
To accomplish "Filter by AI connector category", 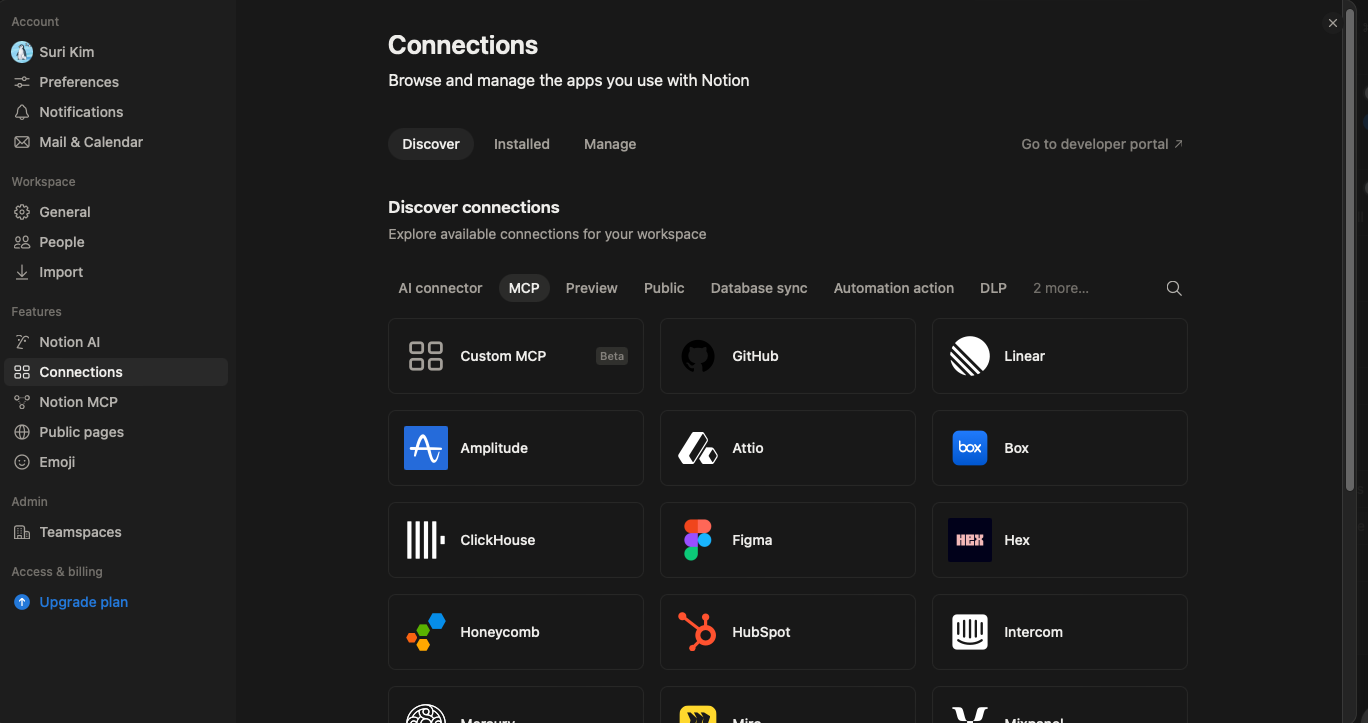I will [x=440, y=288].
